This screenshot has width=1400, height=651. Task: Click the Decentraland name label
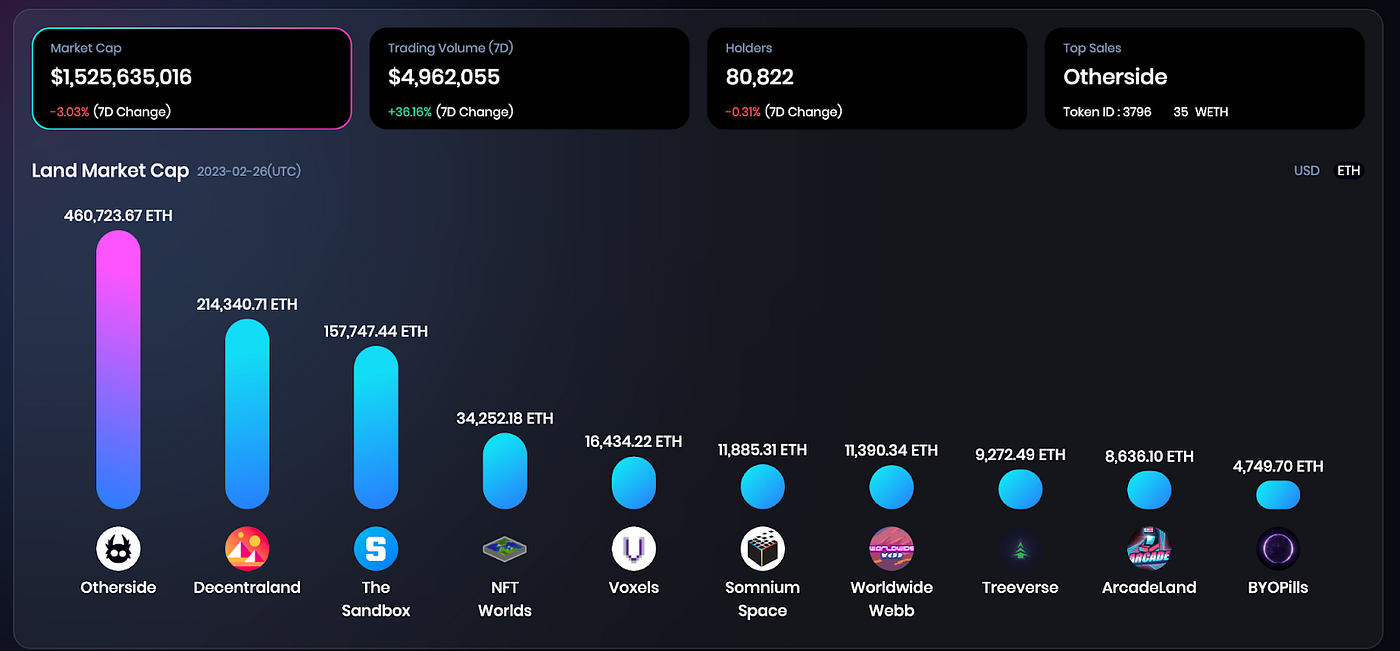click(247, 588)
